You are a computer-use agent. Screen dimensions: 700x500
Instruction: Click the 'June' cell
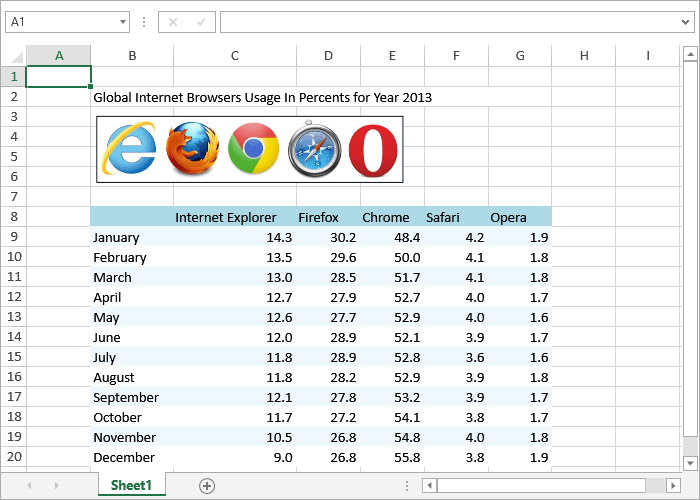pos(132,337)
